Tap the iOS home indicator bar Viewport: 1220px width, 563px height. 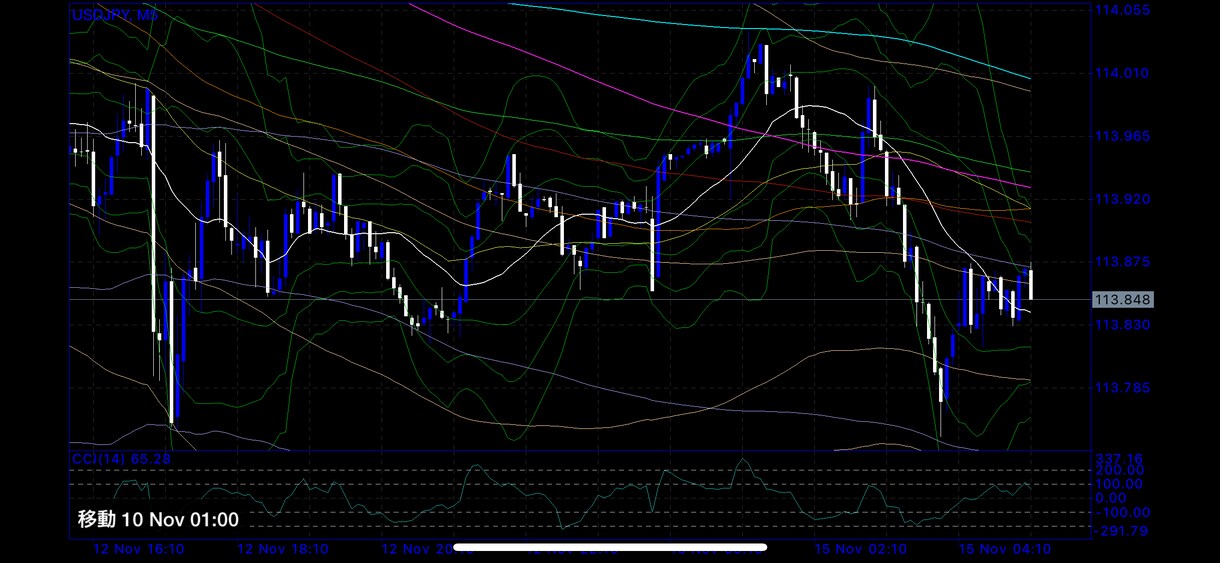[610, 547]
